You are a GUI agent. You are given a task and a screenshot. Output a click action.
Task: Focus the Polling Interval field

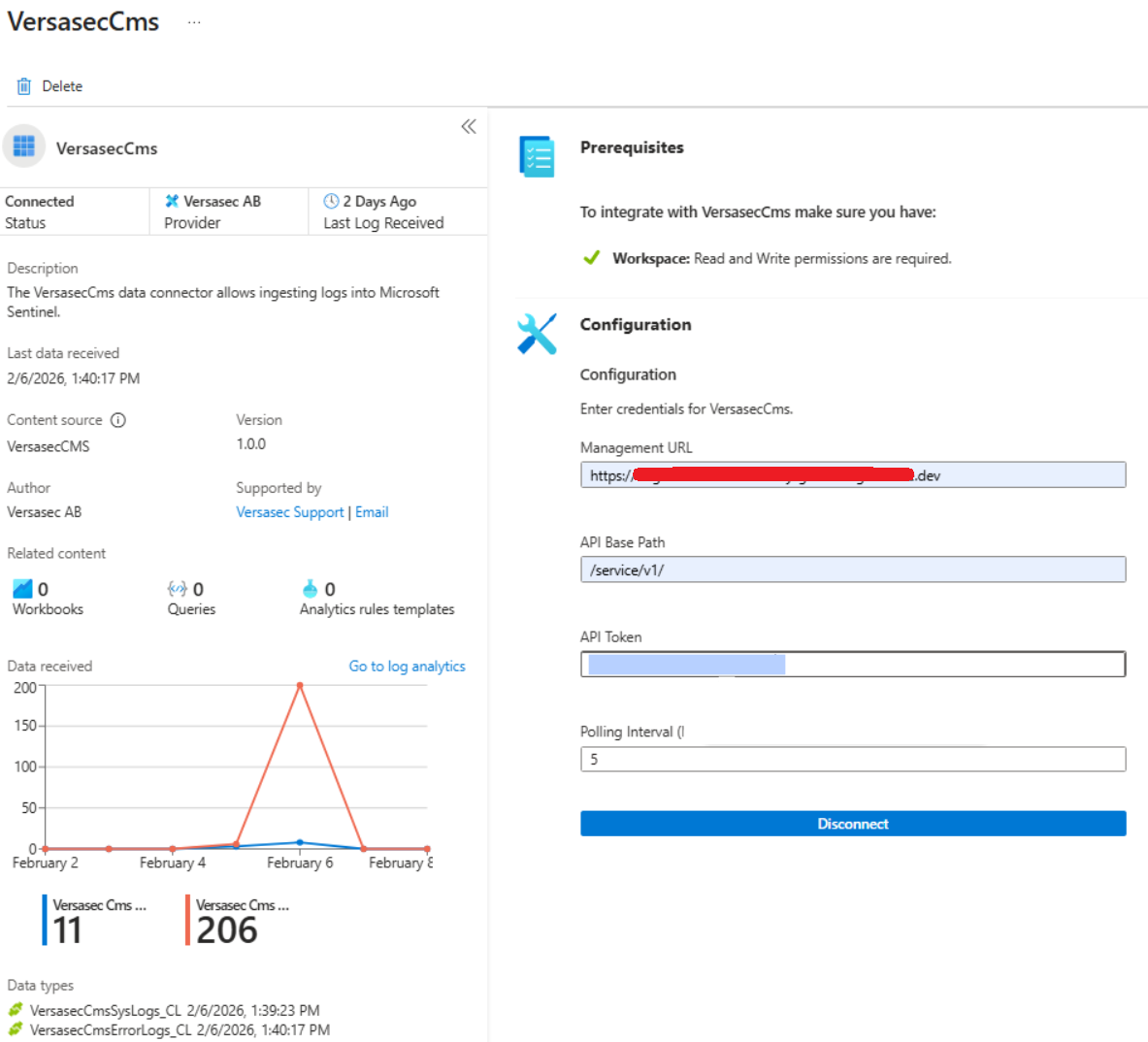coord(853,759)
